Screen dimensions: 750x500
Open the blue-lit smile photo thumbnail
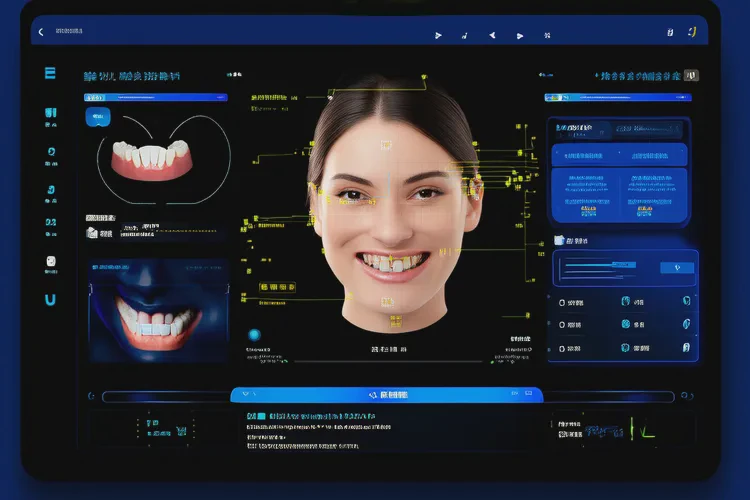[x=158, y=310]
